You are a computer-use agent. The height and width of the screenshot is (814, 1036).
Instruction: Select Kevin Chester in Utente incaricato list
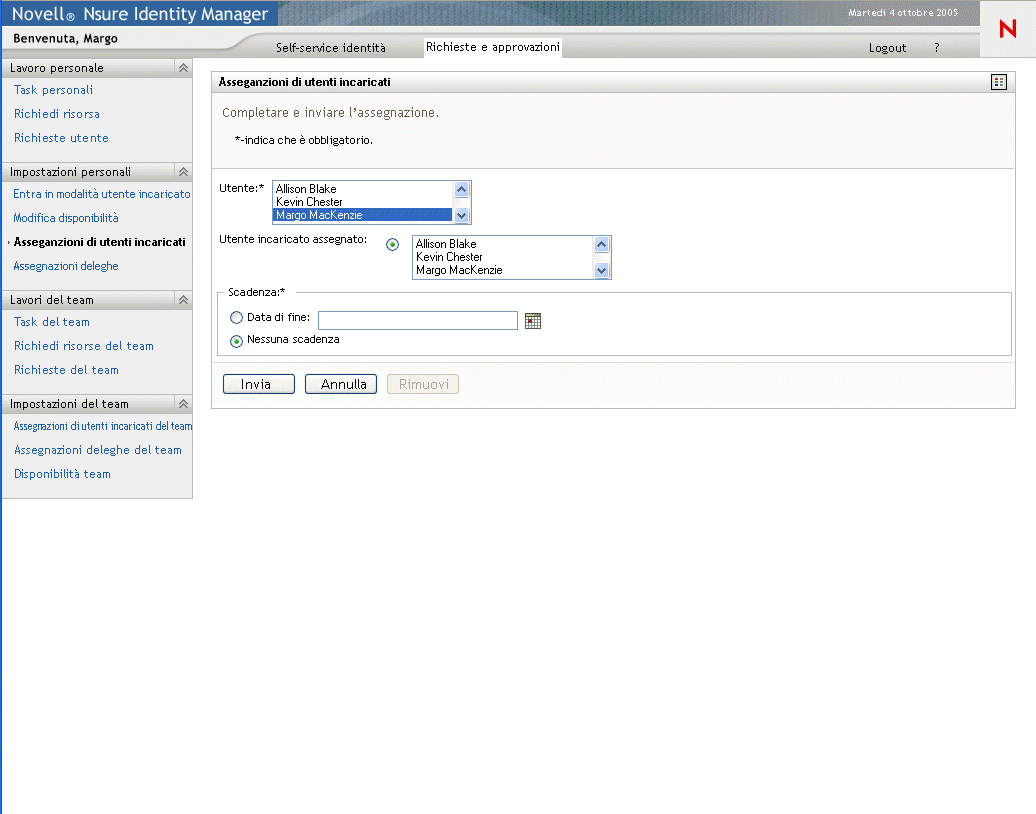[x=503, y=257]
